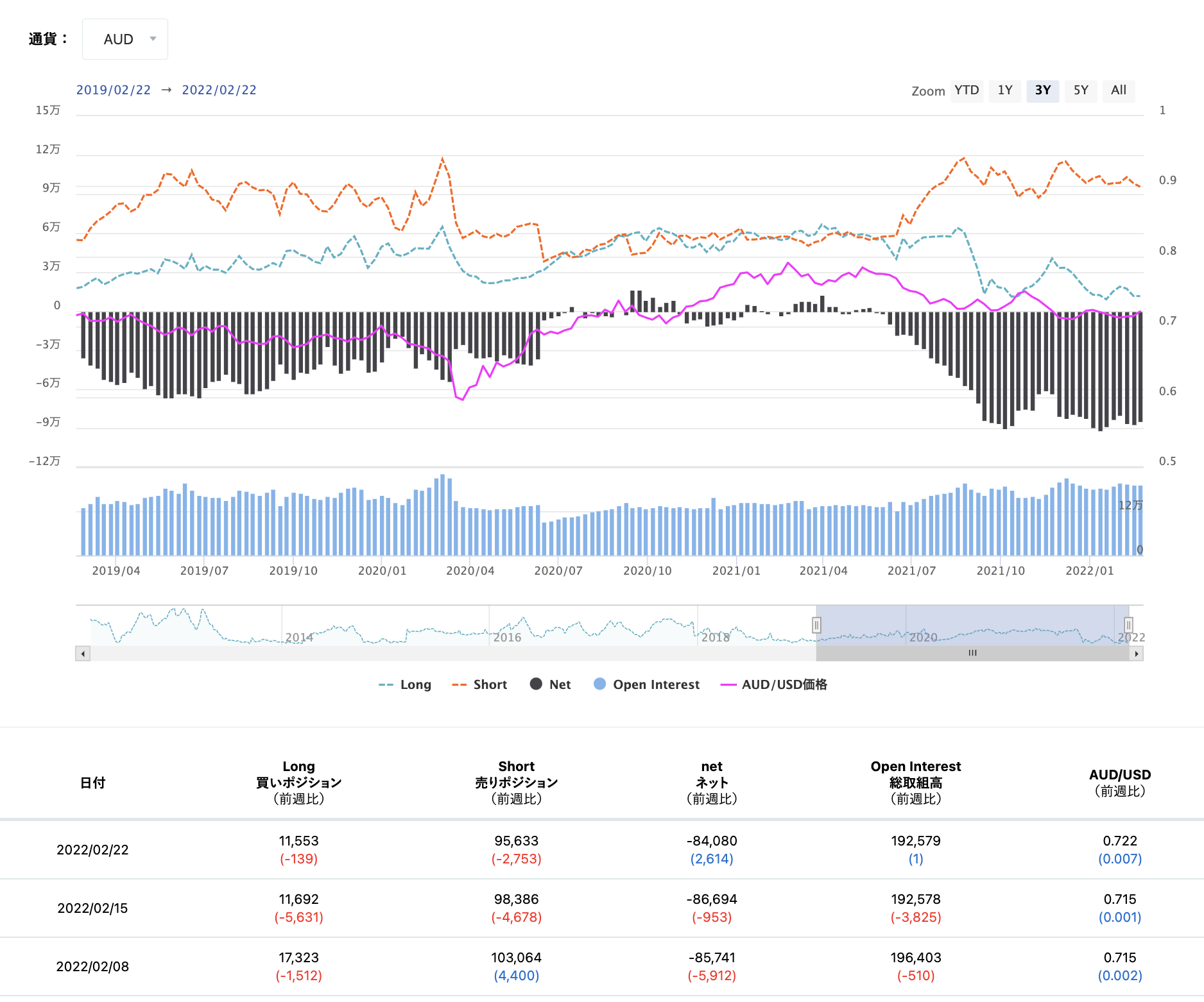The height and width of the screenshot is (1002, 1204).
Task: Click the net value -86,694
Action: coord(712,899)
